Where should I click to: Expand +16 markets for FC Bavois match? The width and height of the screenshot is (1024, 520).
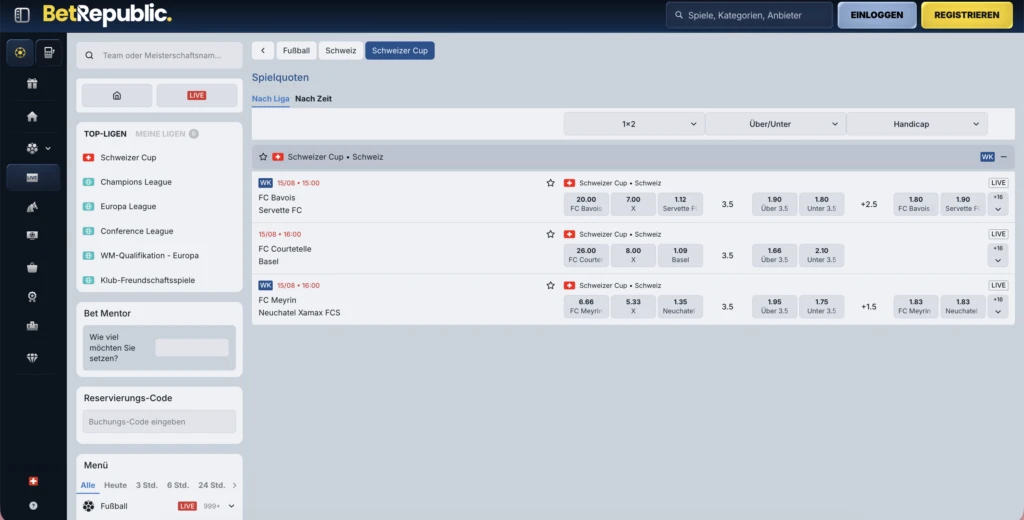[x=998, y=204]
